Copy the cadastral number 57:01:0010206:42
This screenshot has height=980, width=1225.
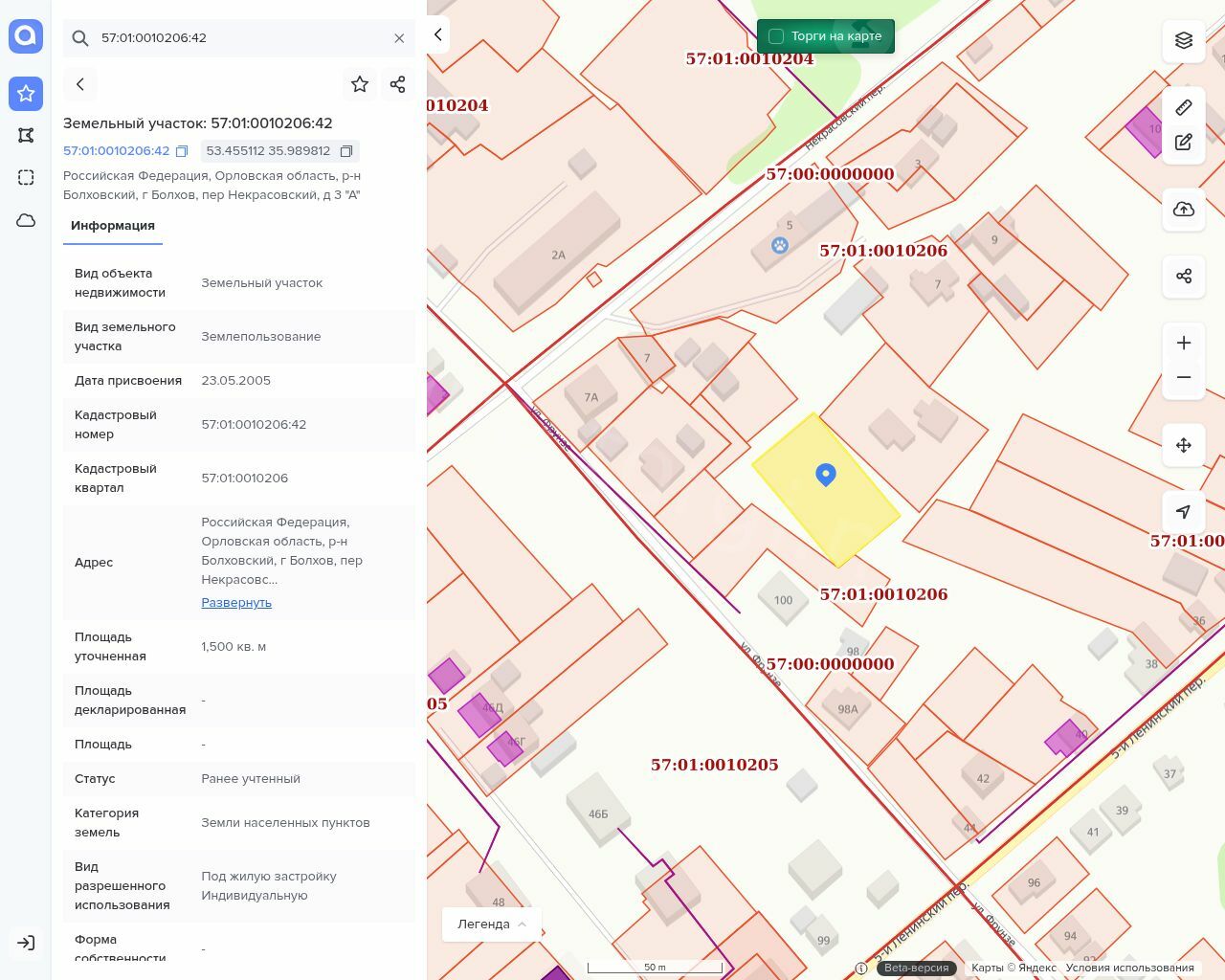[x=182, y=151]
